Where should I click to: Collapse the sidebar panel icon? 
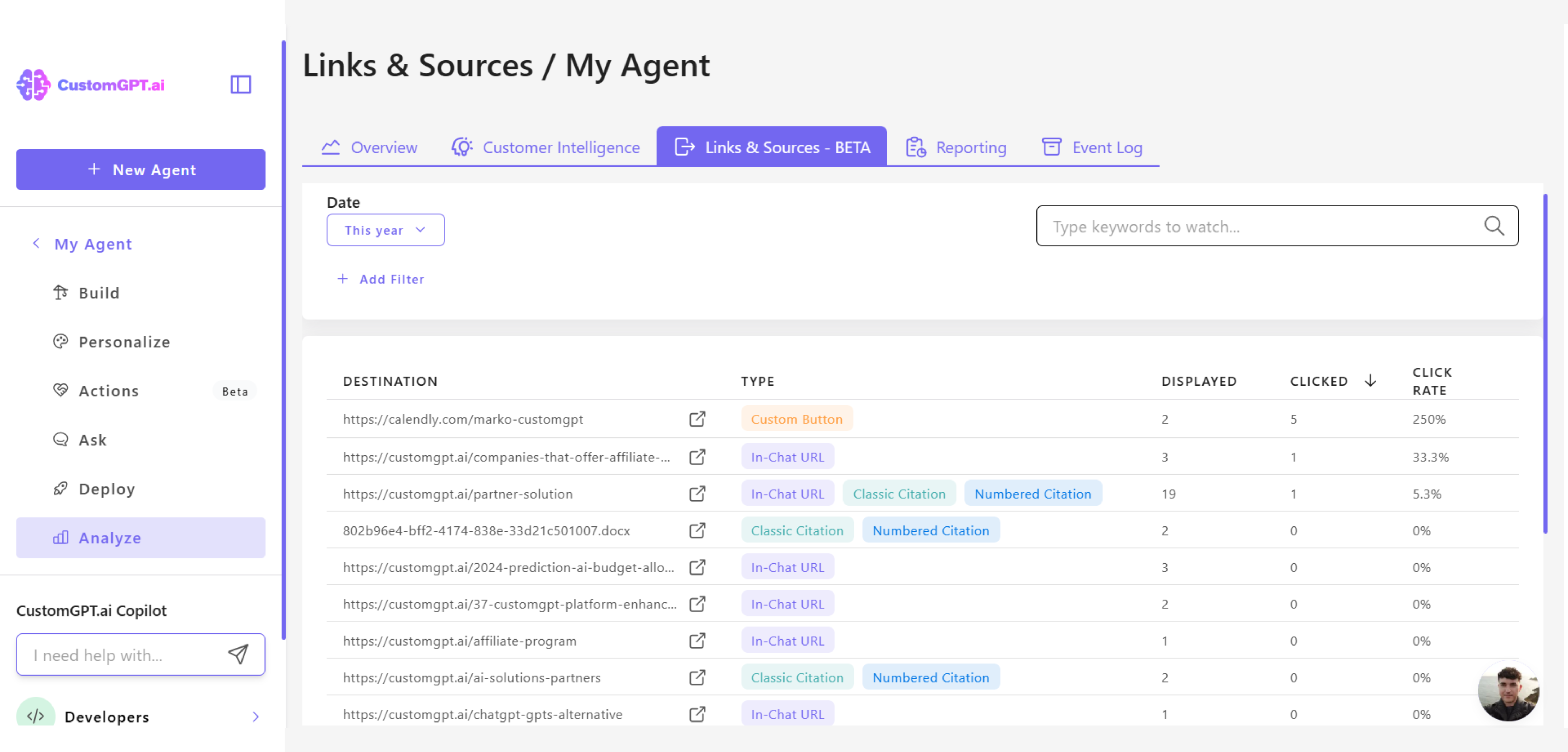240,85
